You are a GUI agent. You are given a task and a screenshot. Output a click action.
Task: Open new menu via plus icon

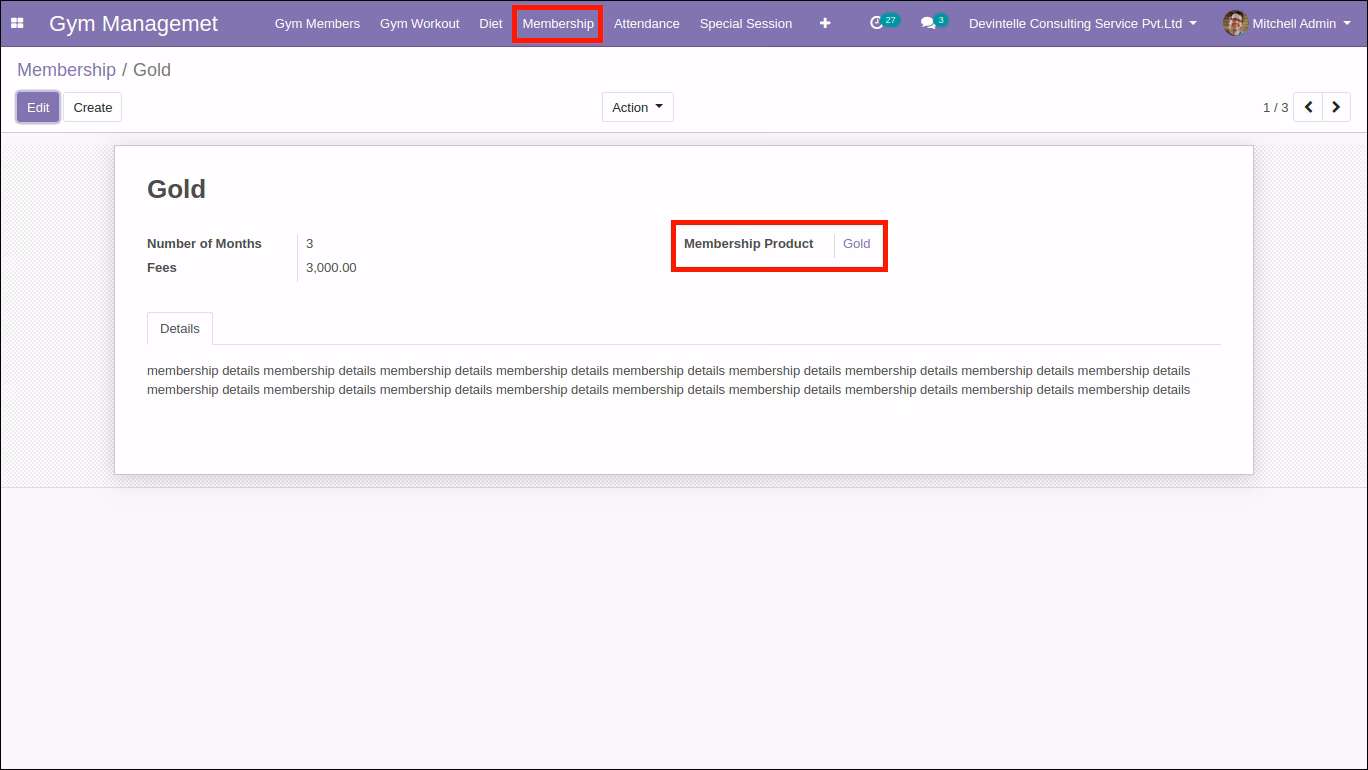[825, 23]
